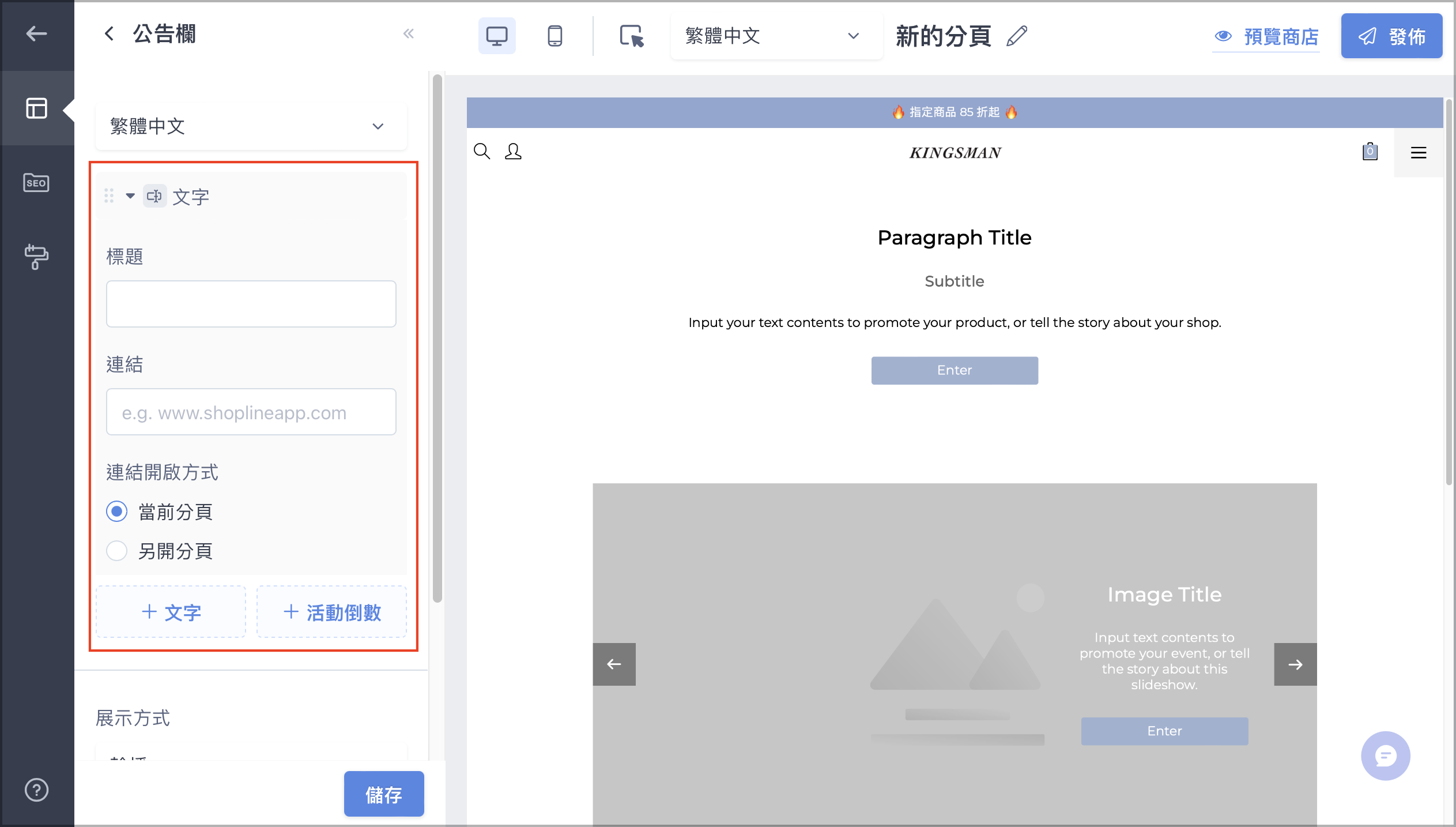Go to next slide in slideshow
The height and width of the screenshot is (827, 1456).
tap(1295, 664)
